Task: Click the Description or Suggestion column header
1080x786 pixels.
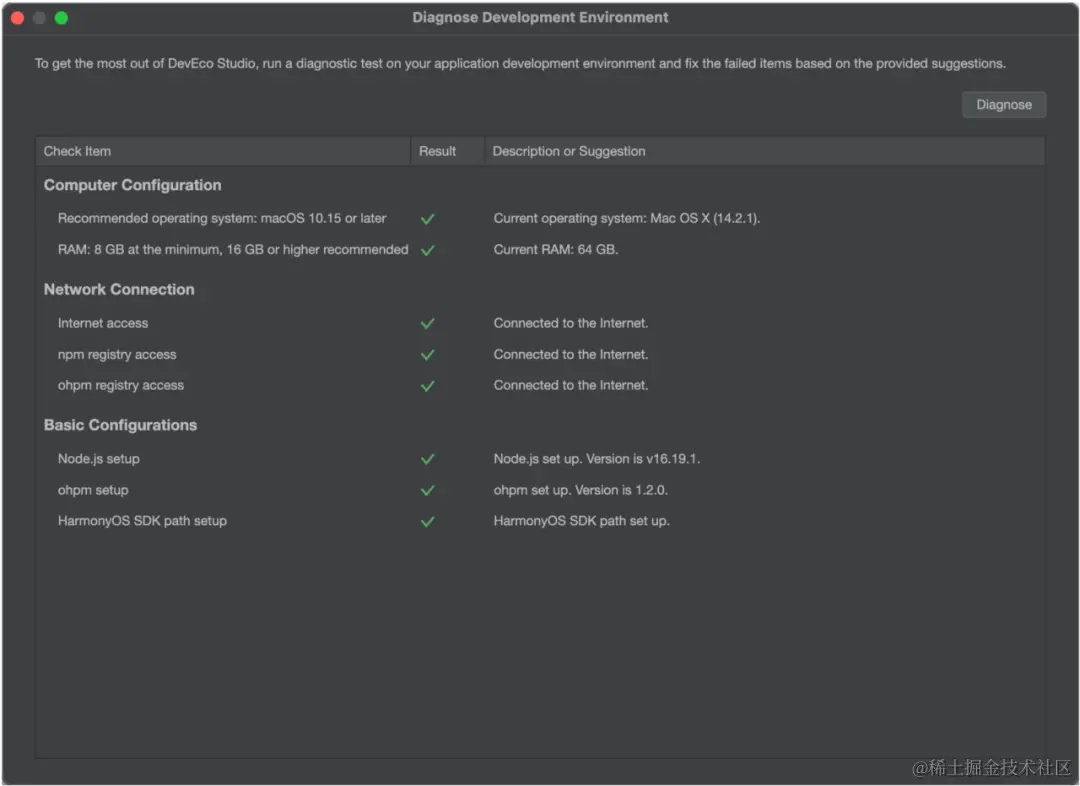Action: point(569,151)
